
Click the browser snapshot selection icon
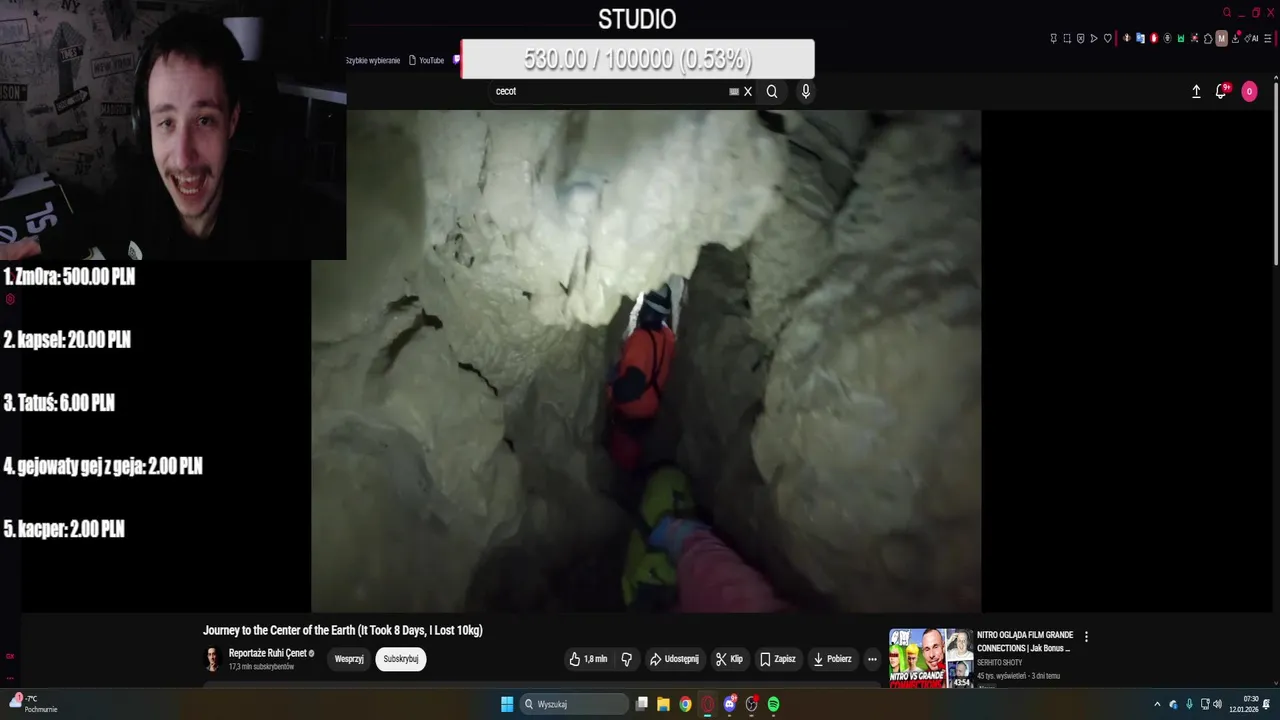coord(1067,38)
